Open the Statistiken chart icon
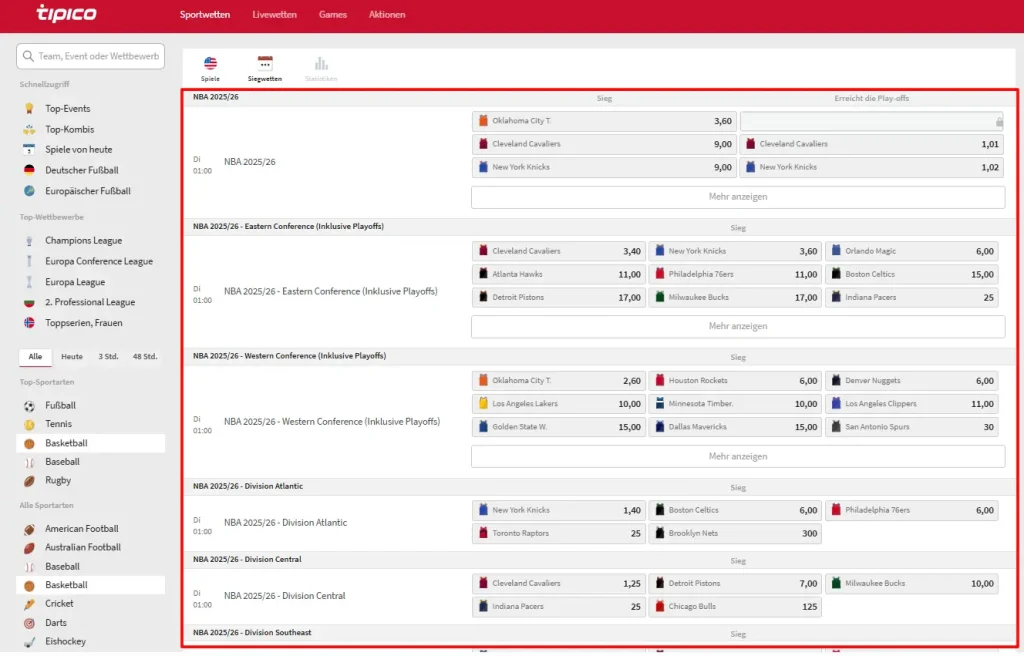This screenshot has height=656, width=1024. tap(321, 63)
